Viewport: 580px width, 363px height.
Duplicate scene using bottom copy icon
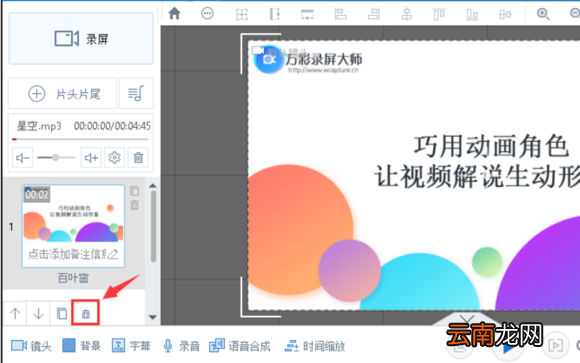coord(62,314)
